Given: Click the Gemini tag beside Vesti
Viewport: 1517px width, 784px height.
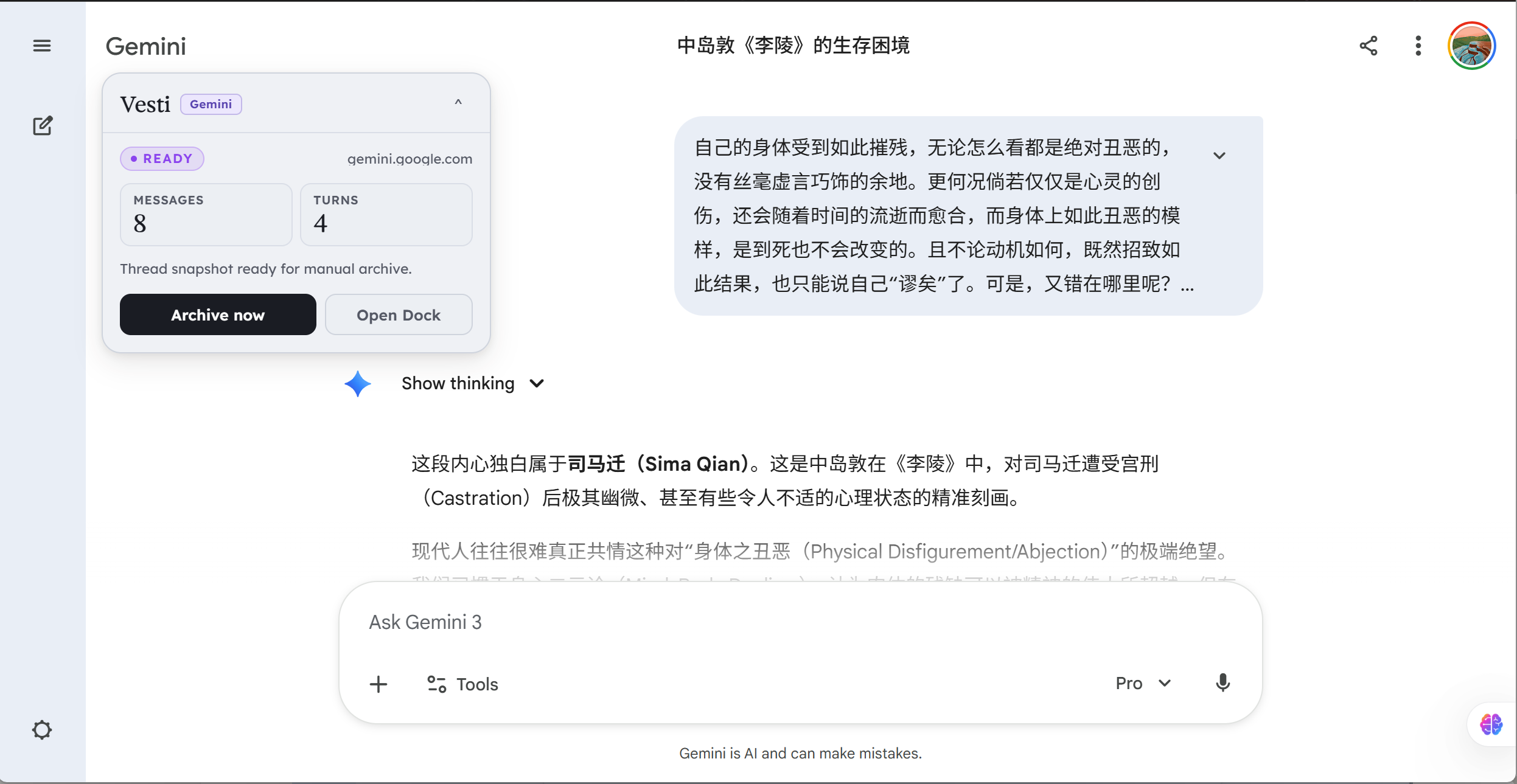Looking at the screenshot, I should (x=211, y=104).
